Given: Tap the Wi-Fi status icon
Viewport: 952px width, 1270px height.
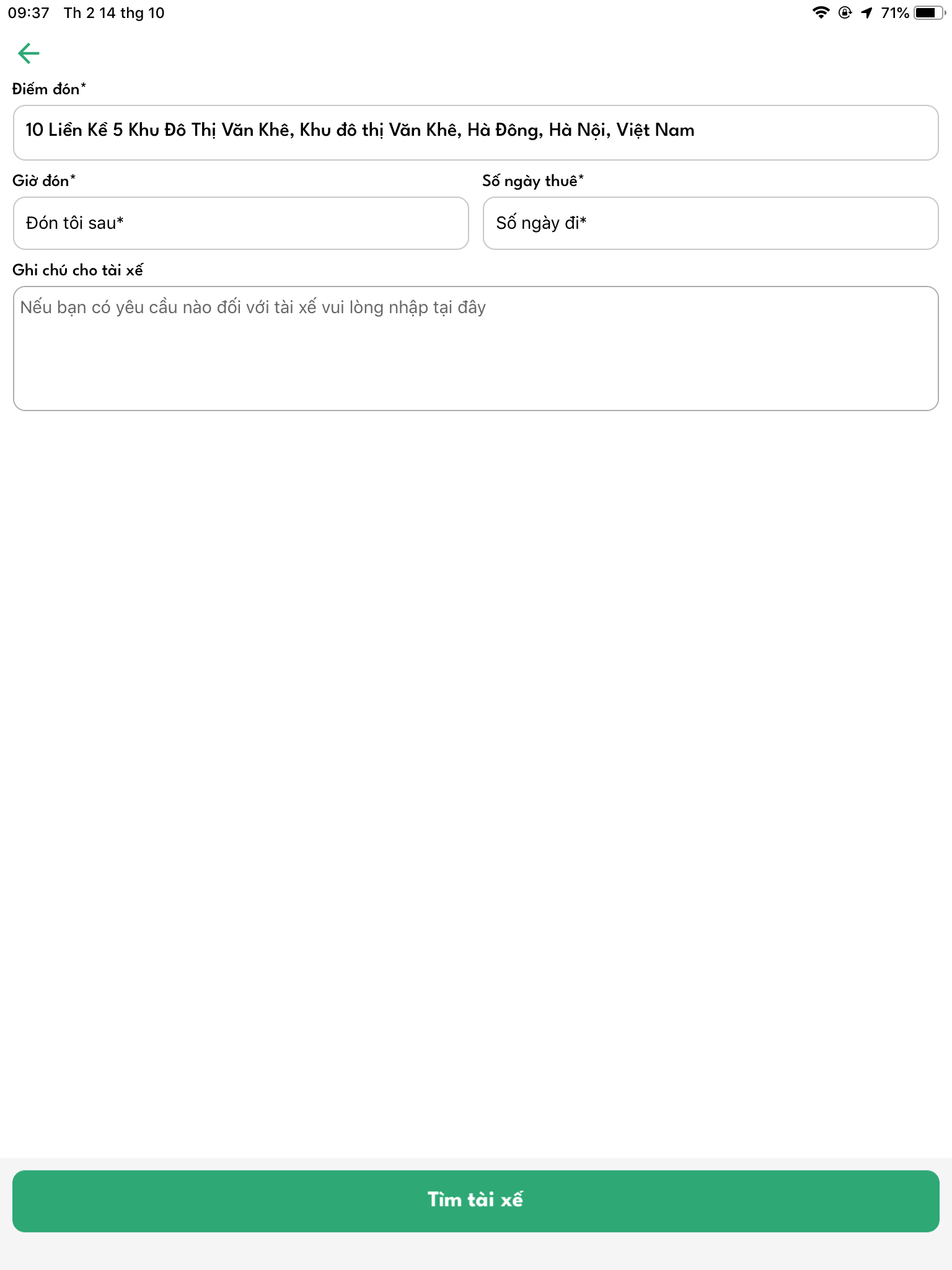Looking at the screenshot, I should coord(821,12).
